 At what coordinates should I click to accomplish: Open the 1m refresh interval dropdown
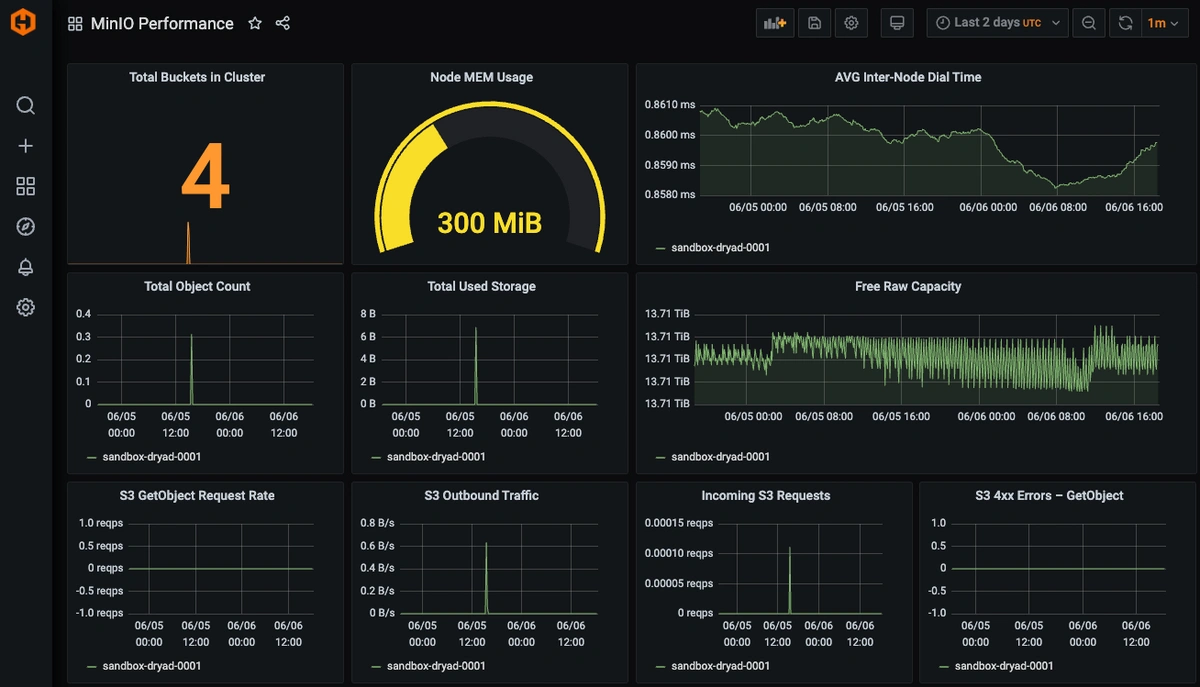click(x=1164, y=23)
